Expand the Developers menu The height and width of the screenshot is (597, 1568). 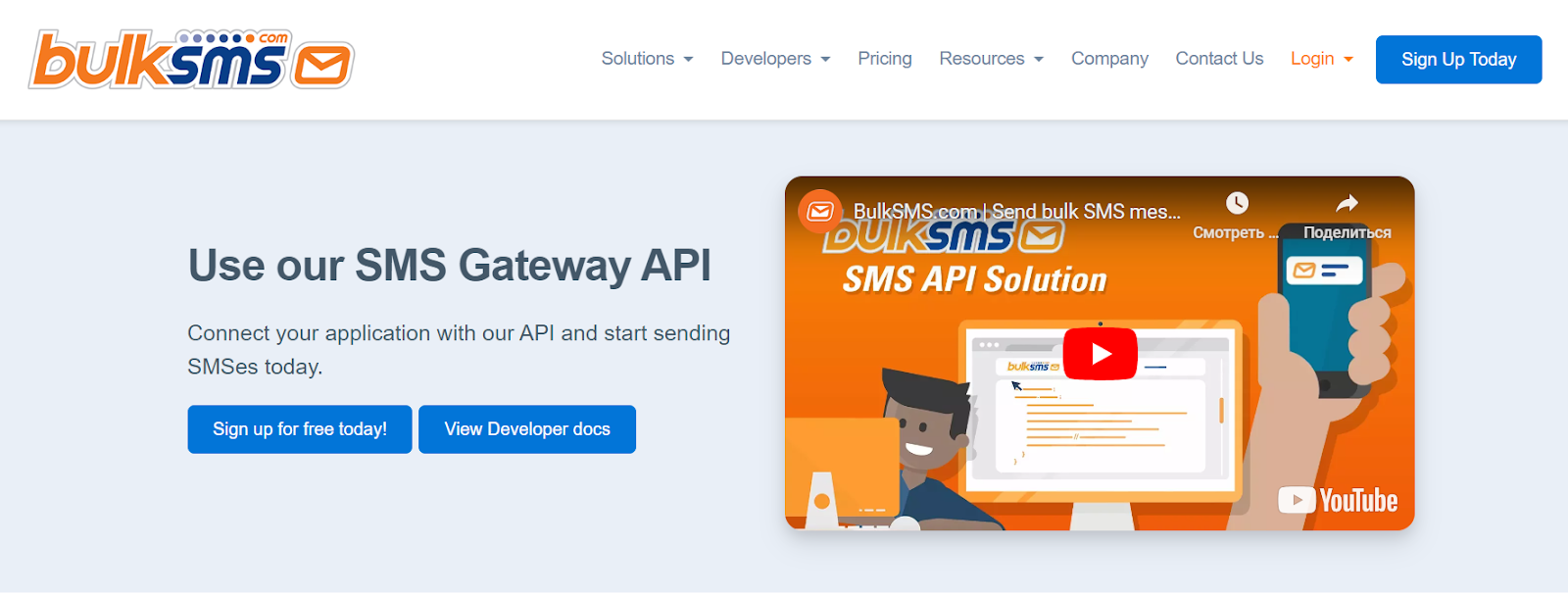tap(775, 59)
